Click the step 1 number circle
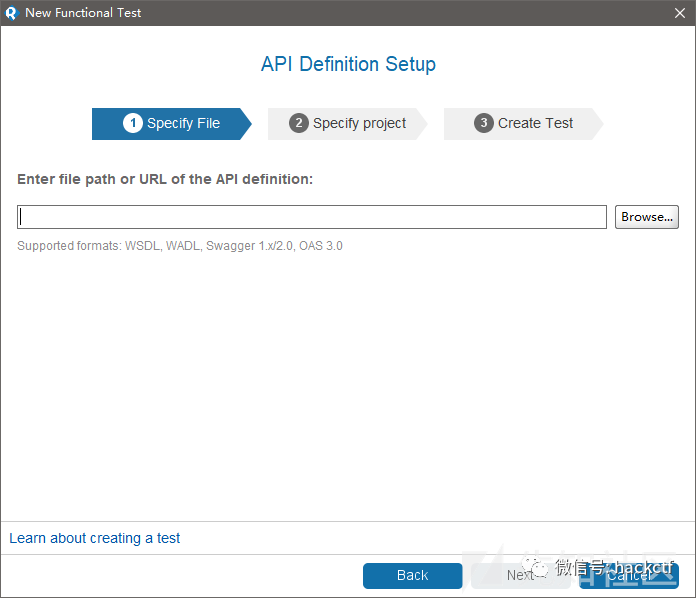Screen dimensions: 696x598 click(x=133, y=123)
